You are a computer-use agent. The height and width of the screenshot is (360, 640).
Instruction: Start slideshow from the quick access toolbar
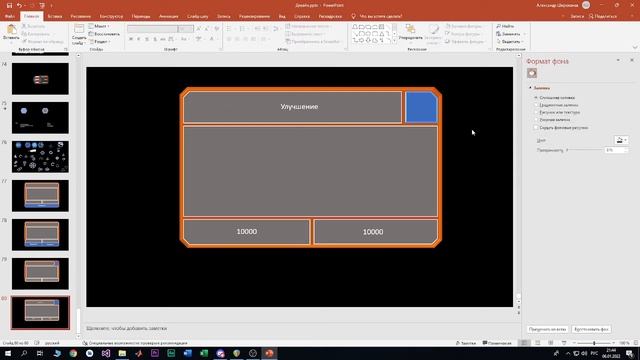pyautogui.click(x=42, y=5)
